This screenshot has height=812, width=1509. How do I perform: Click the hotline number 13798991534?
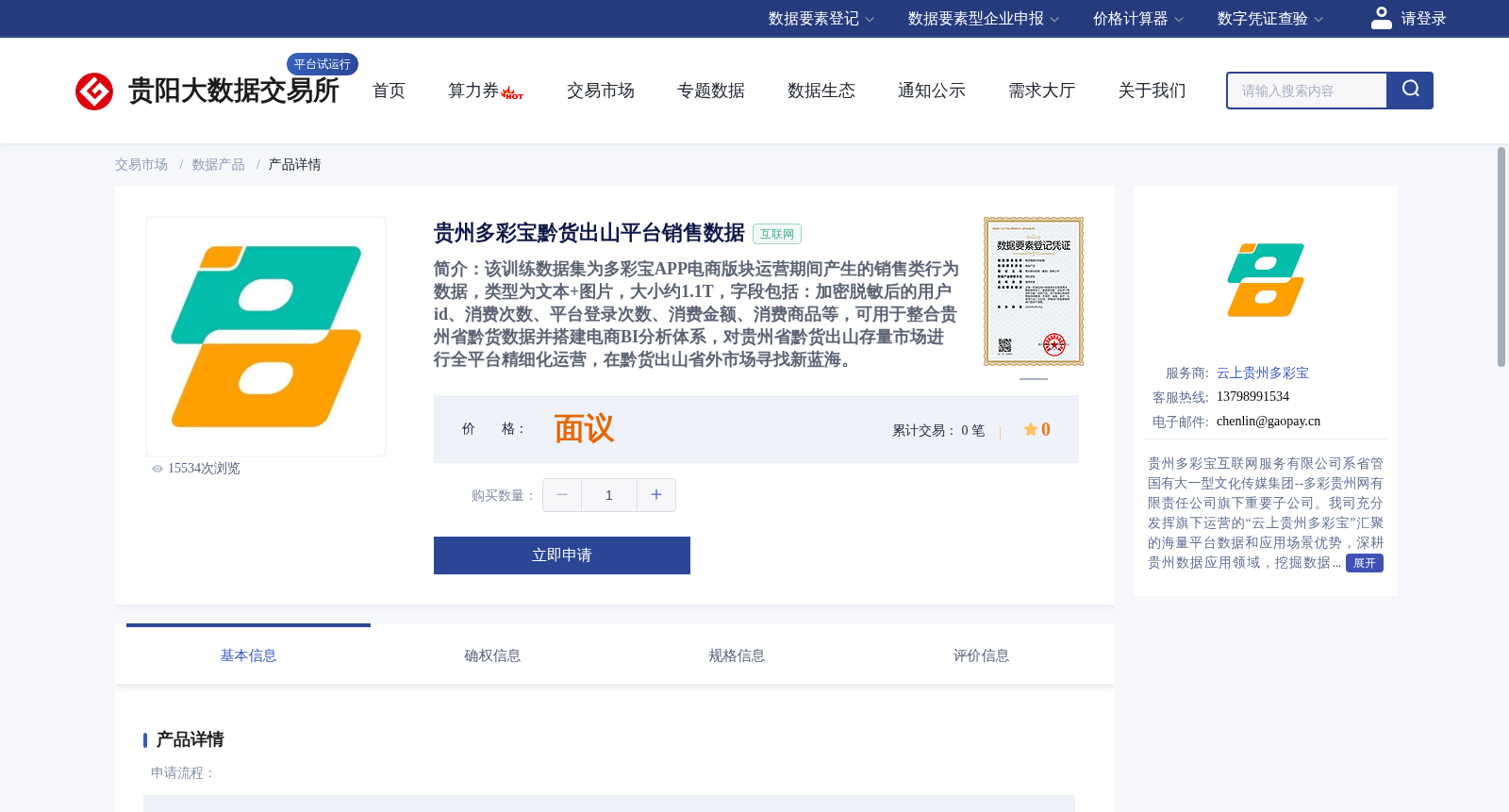click(1252, 397)
